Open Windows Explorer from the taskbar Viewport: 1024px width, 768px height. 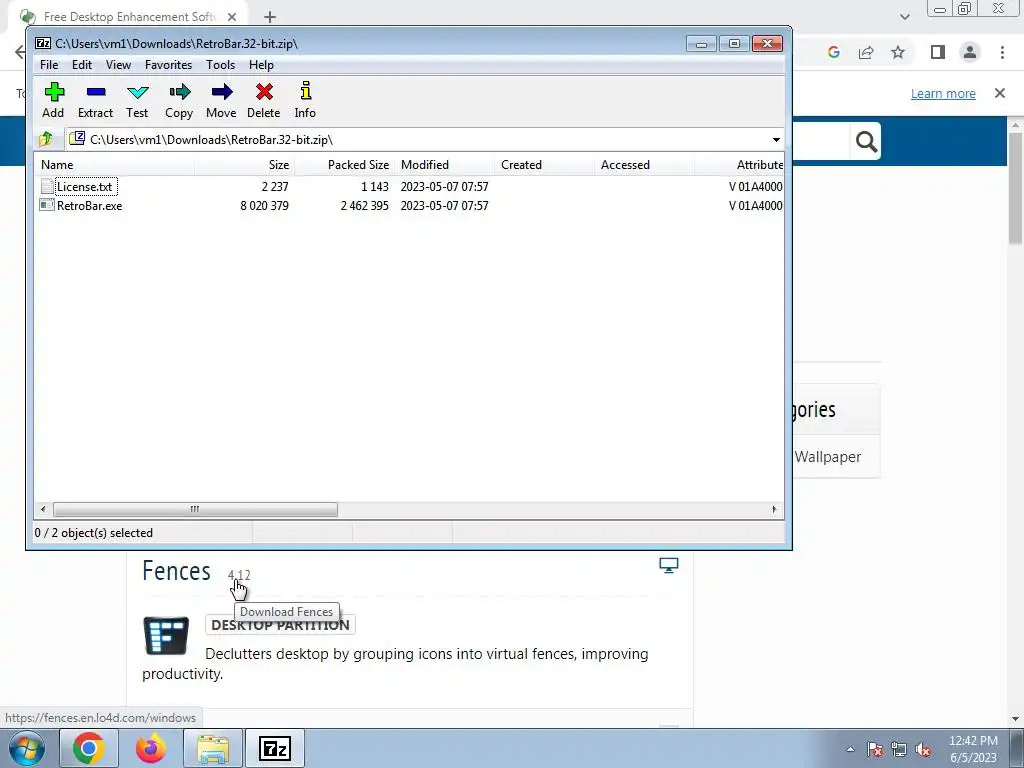click(x=213, y=748)
